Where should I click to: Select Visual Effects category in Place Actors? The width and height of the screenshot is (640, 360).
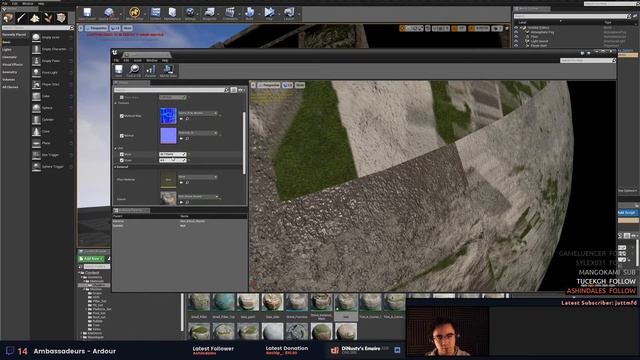pyautogui.click(x=13, y=64)
